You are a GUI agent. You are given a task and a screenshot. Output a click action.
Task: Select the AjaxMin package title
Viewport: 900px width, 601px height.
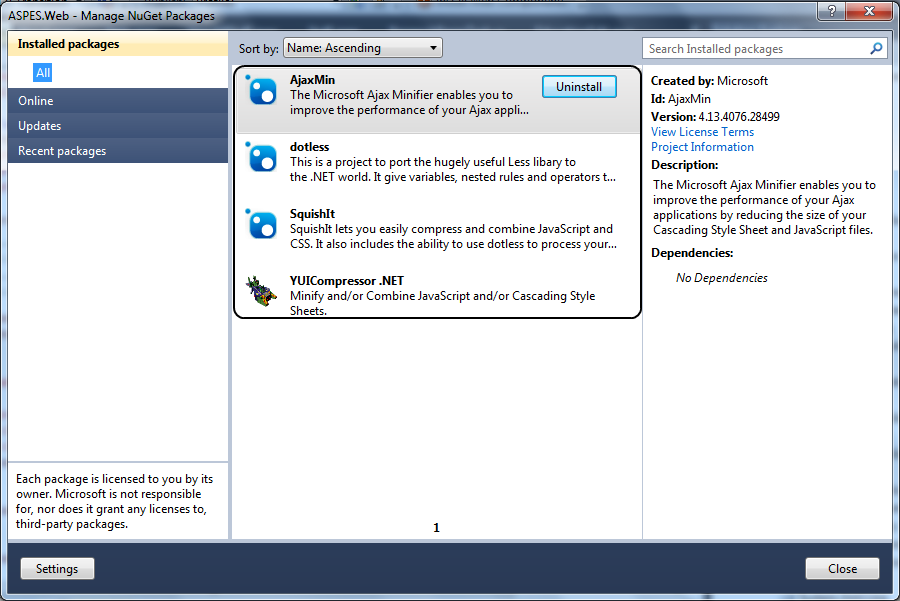312,80
